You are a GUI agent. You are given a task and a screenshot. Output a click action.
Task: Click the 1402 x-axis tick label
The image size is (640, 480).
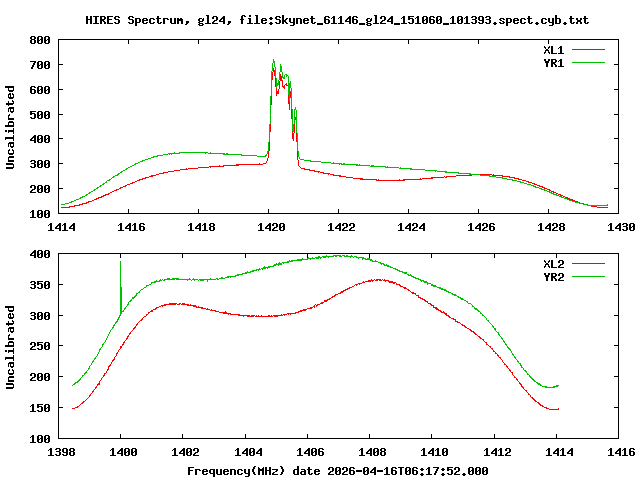point(185,452)
